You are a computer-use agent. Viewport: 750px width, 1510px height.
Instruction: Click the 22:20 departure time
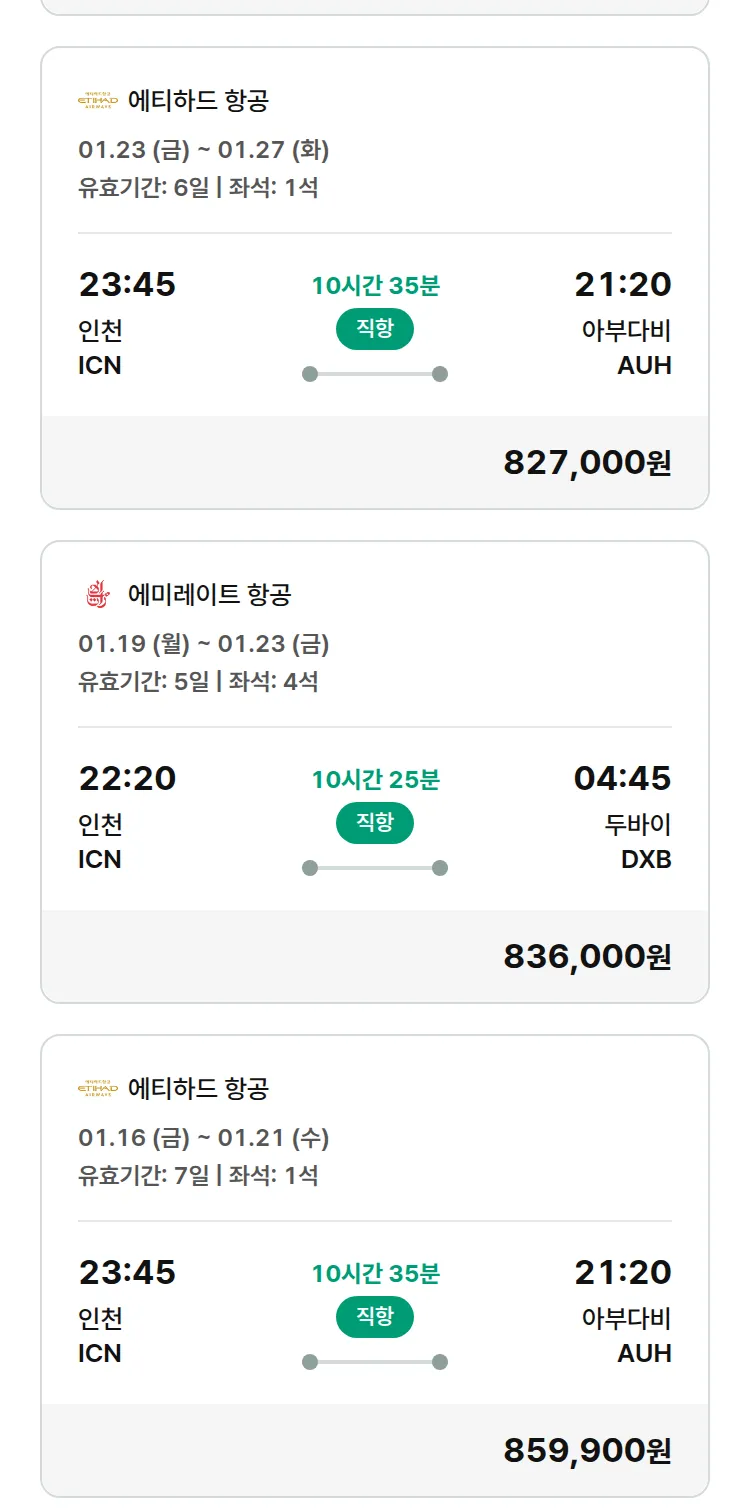[x=127, y=778]
